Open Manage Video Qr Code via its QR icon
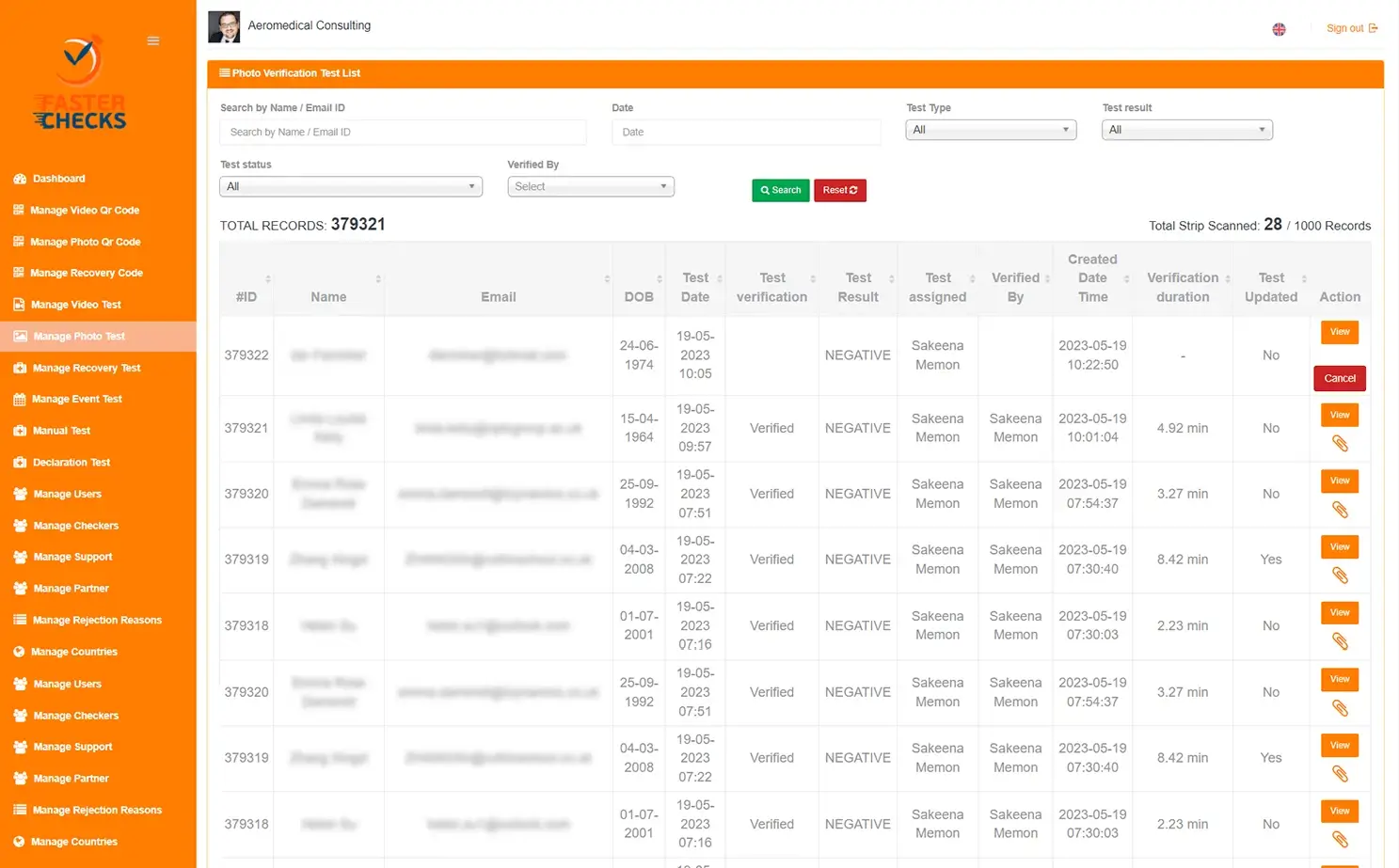 tap(19, 210)
